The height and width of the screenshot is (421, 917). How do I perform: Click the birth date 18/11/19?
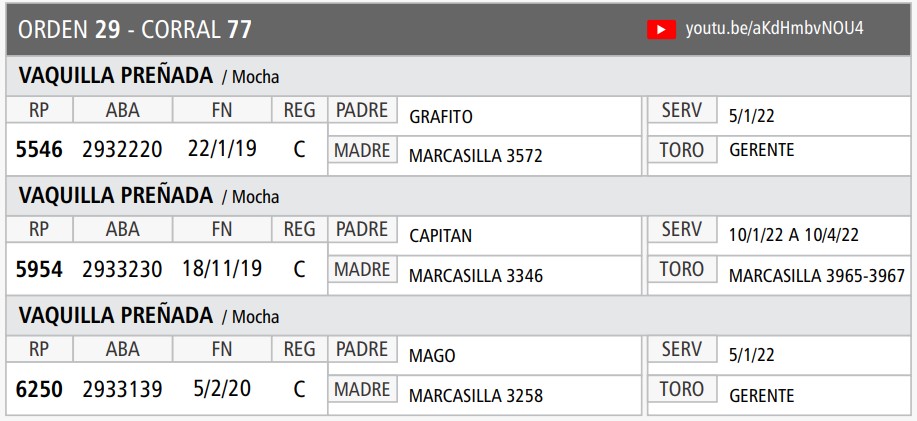222,269
